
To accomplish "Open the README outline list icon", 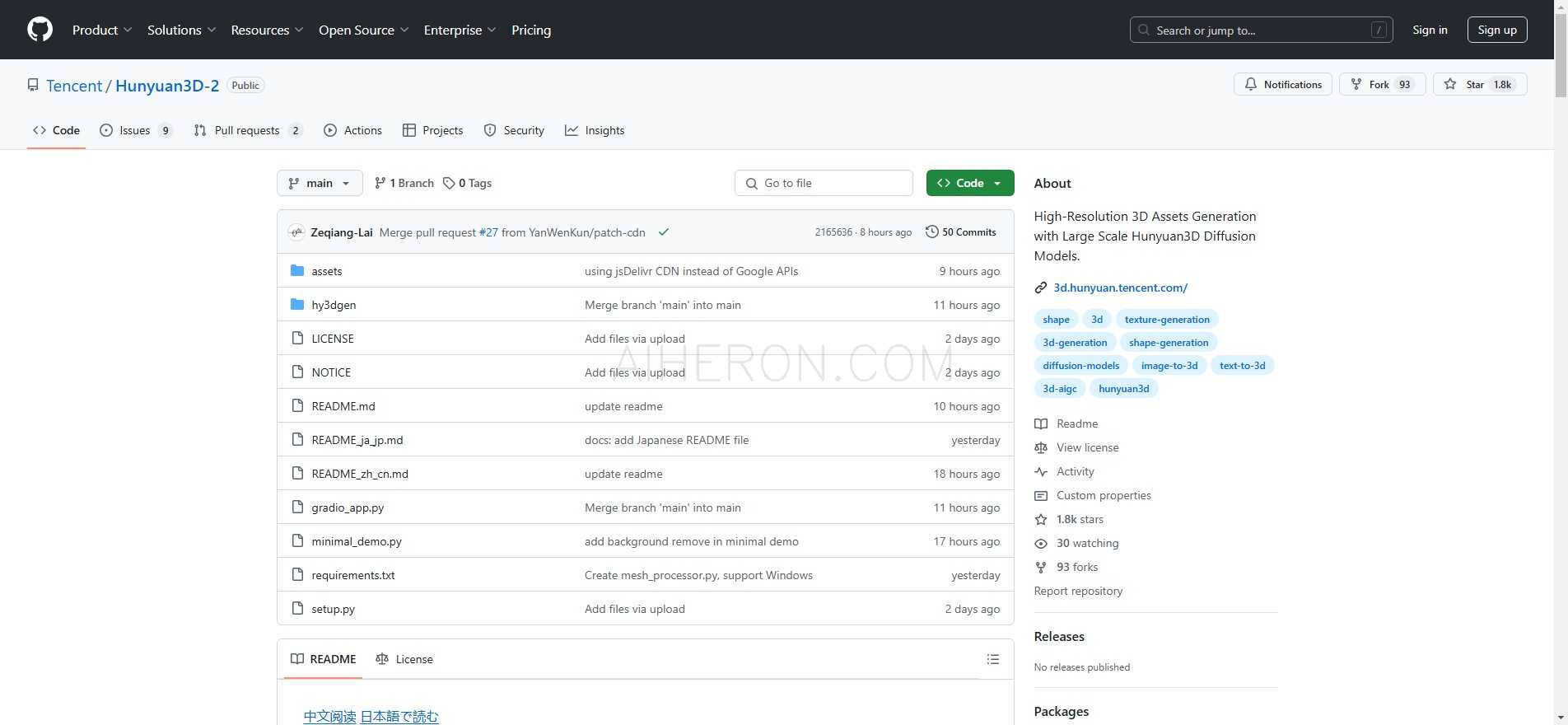I will click(x=993, y=659).
